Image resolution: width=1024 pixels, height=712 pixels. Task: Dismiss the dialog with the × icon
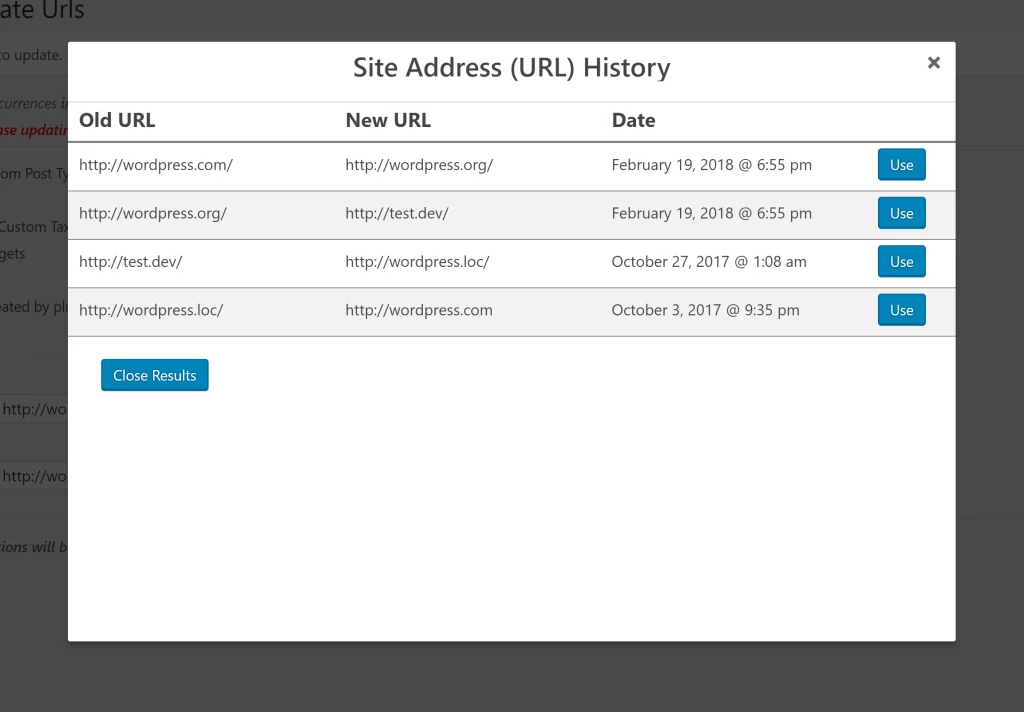coord(933,62)
